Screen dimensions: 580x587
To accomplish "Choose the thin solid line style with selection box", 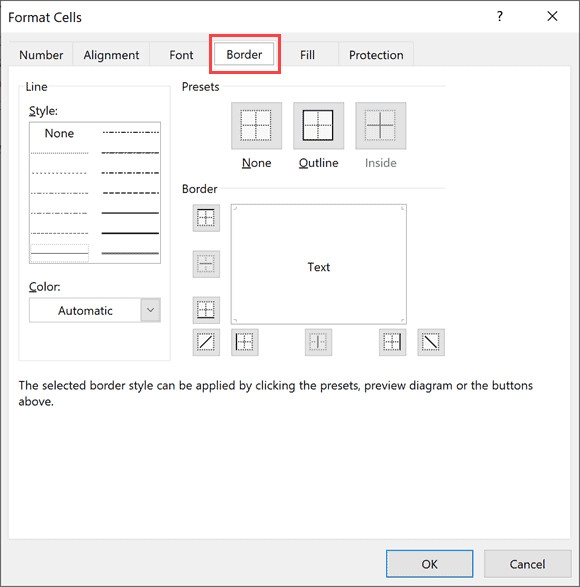I will (x=60, y=253).
